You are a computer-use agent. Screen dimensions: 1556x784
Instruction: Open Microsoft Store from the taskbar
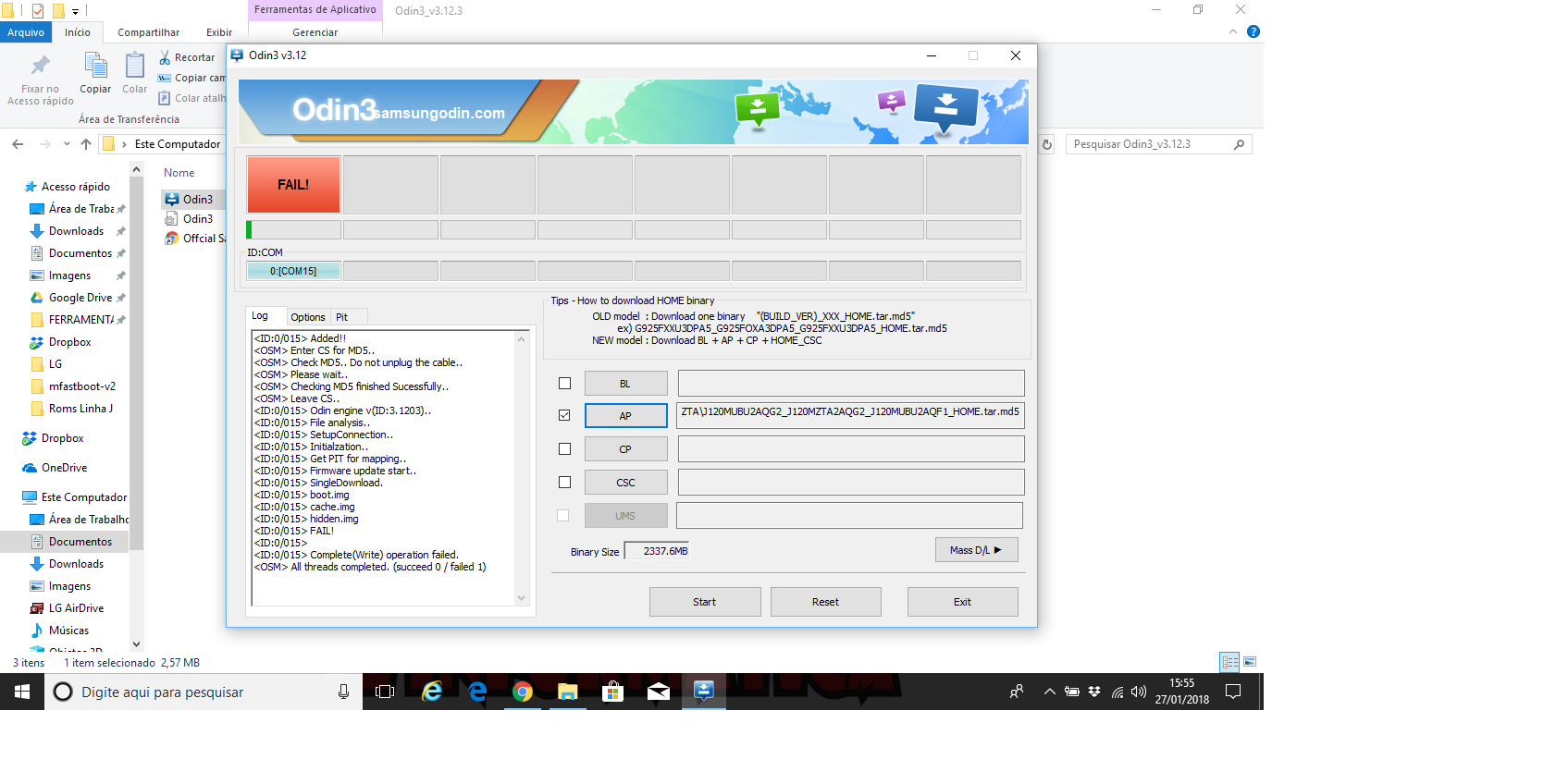point(612,692)
